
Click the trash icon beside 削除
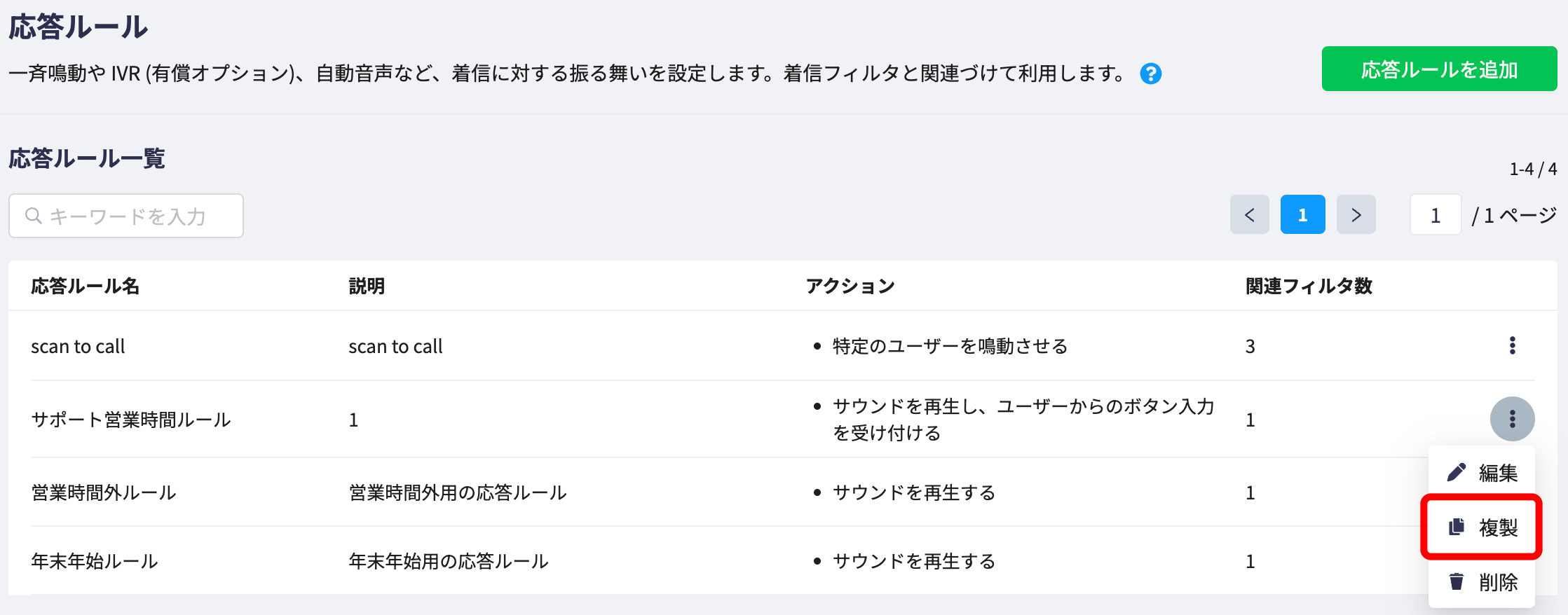click(1457, 581)
